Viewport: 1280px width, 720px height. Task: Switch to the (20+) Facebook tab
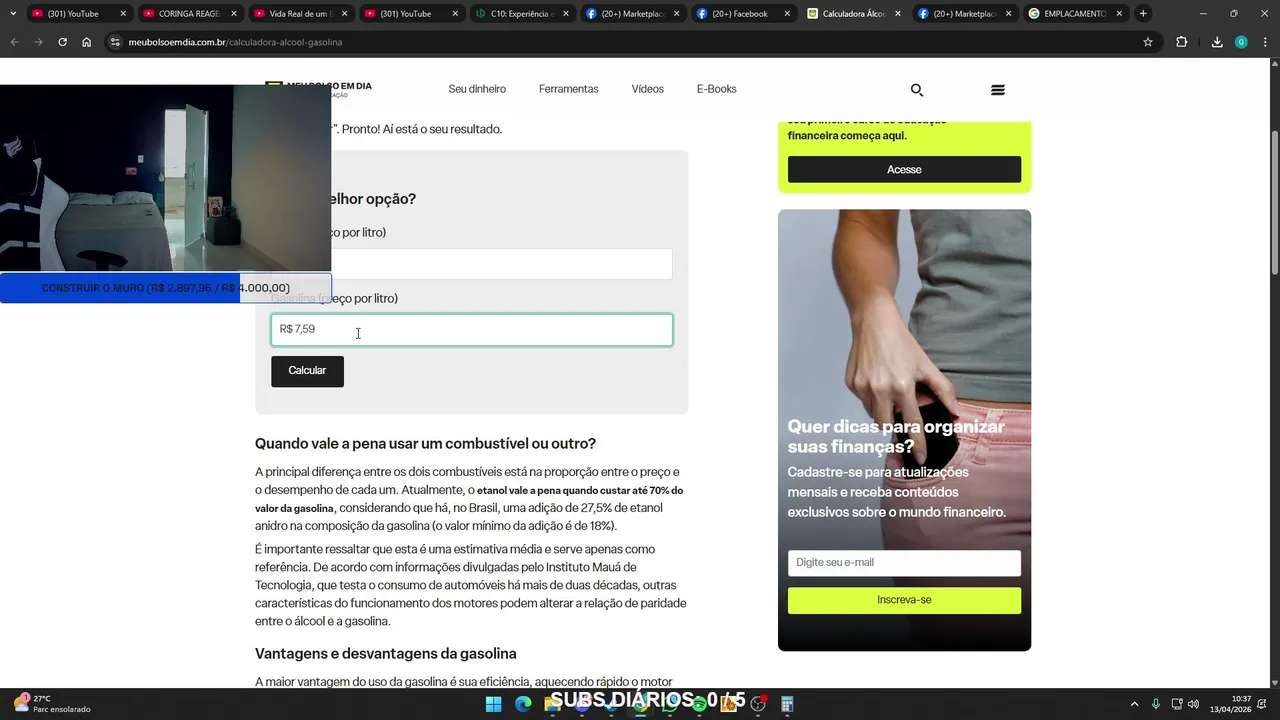tap(741, 14)
